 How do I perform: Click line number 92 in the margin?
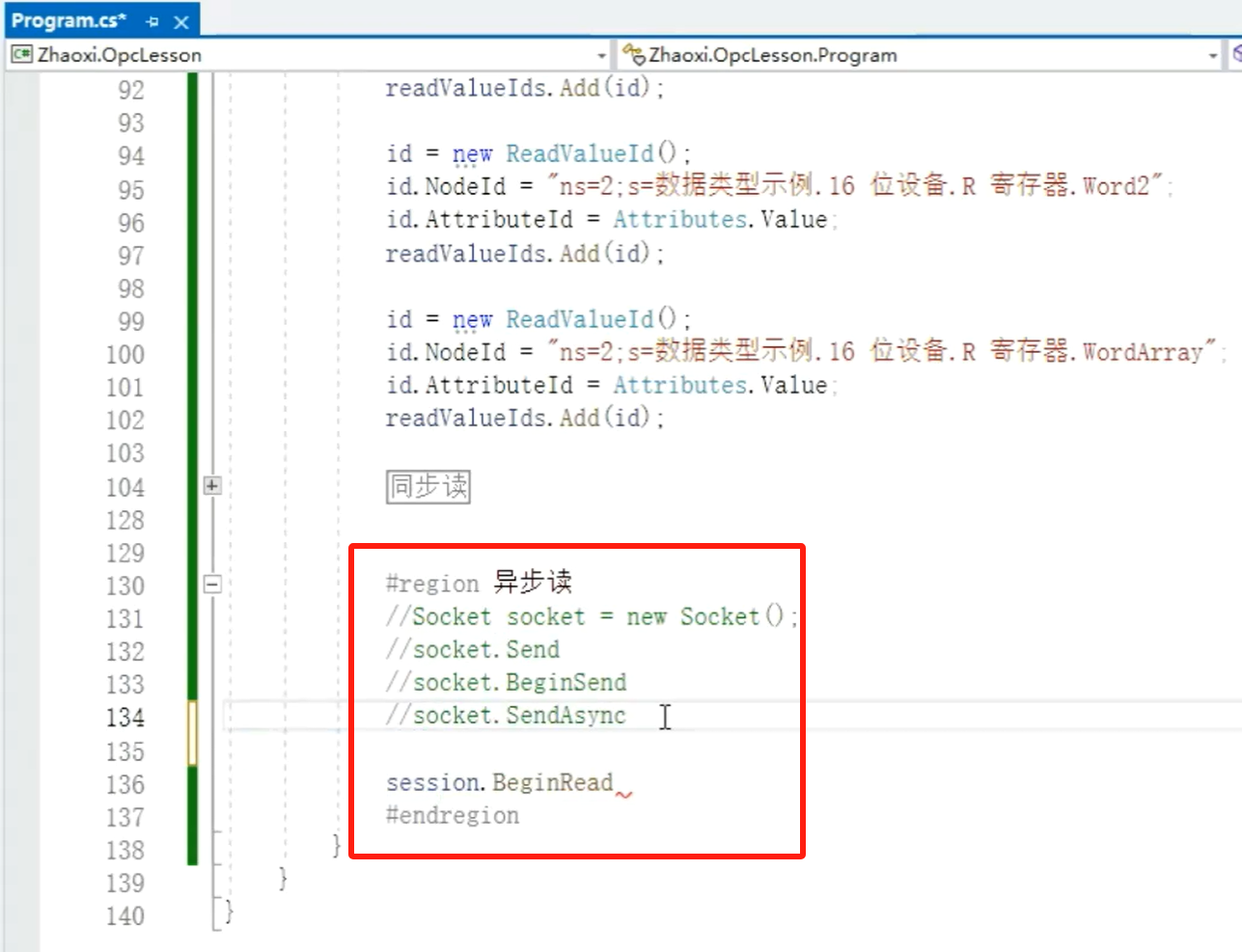click(130, 90)
